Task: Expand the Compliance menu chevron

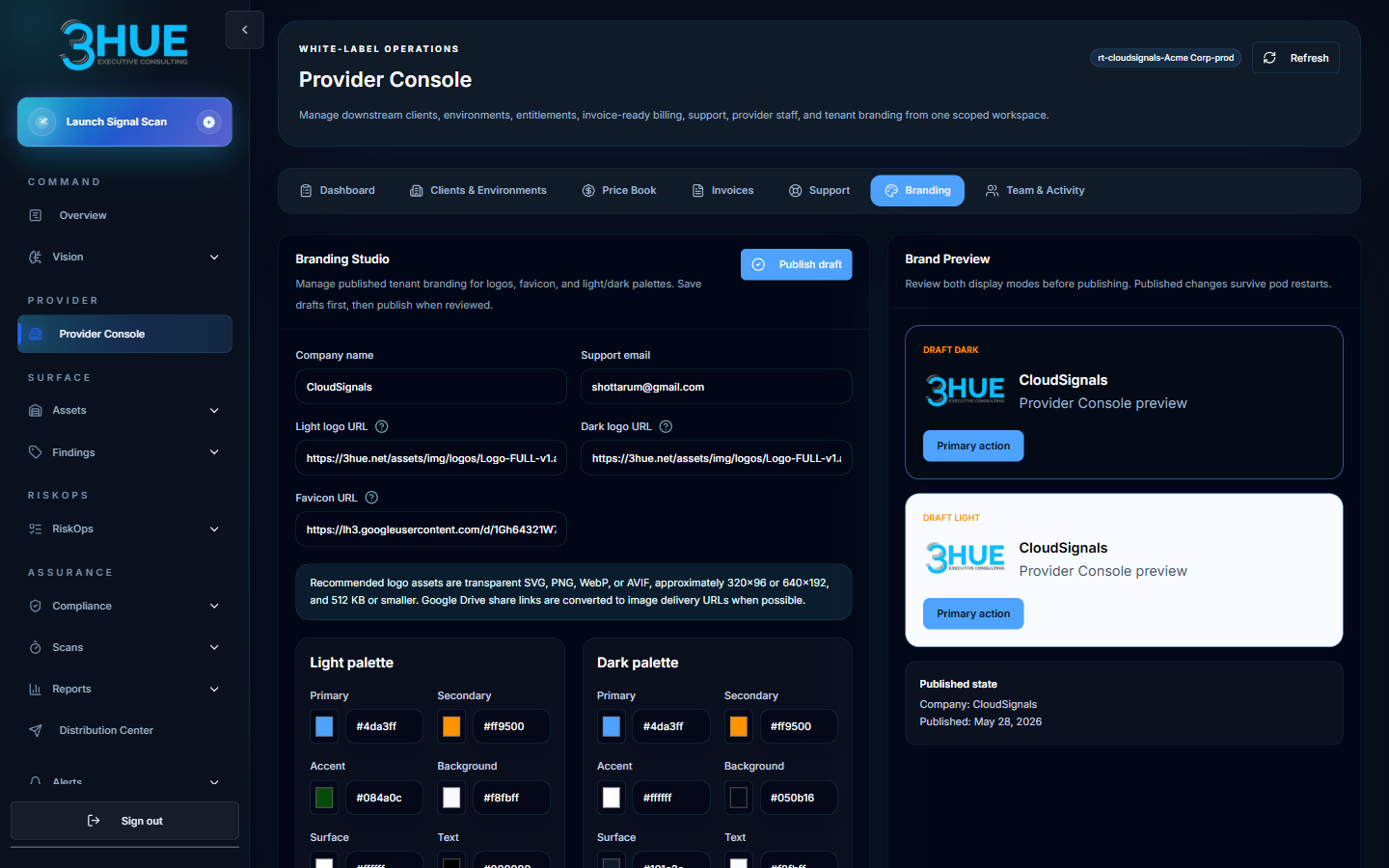Action: [x=214, y=606]
